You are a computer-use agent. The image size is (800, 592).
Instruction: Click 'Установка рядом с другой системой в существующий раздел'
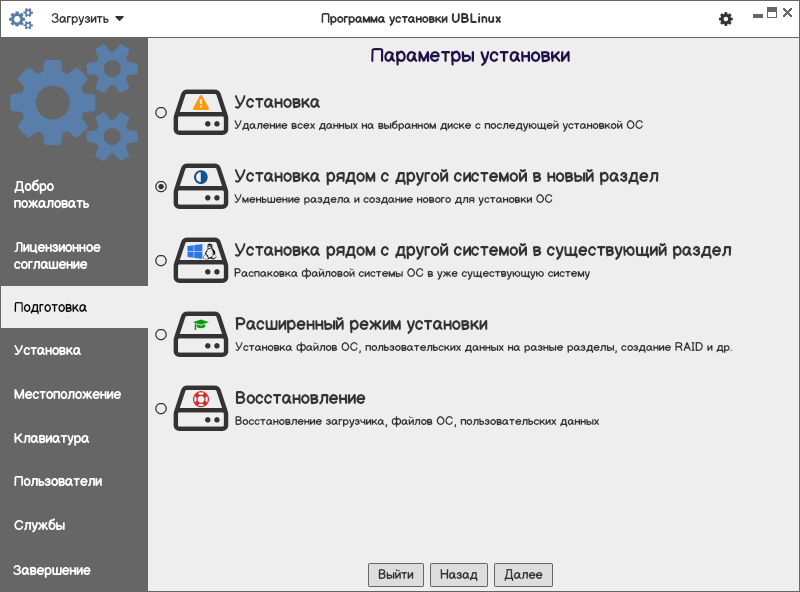pyautogui.click(x=483, y=251)
